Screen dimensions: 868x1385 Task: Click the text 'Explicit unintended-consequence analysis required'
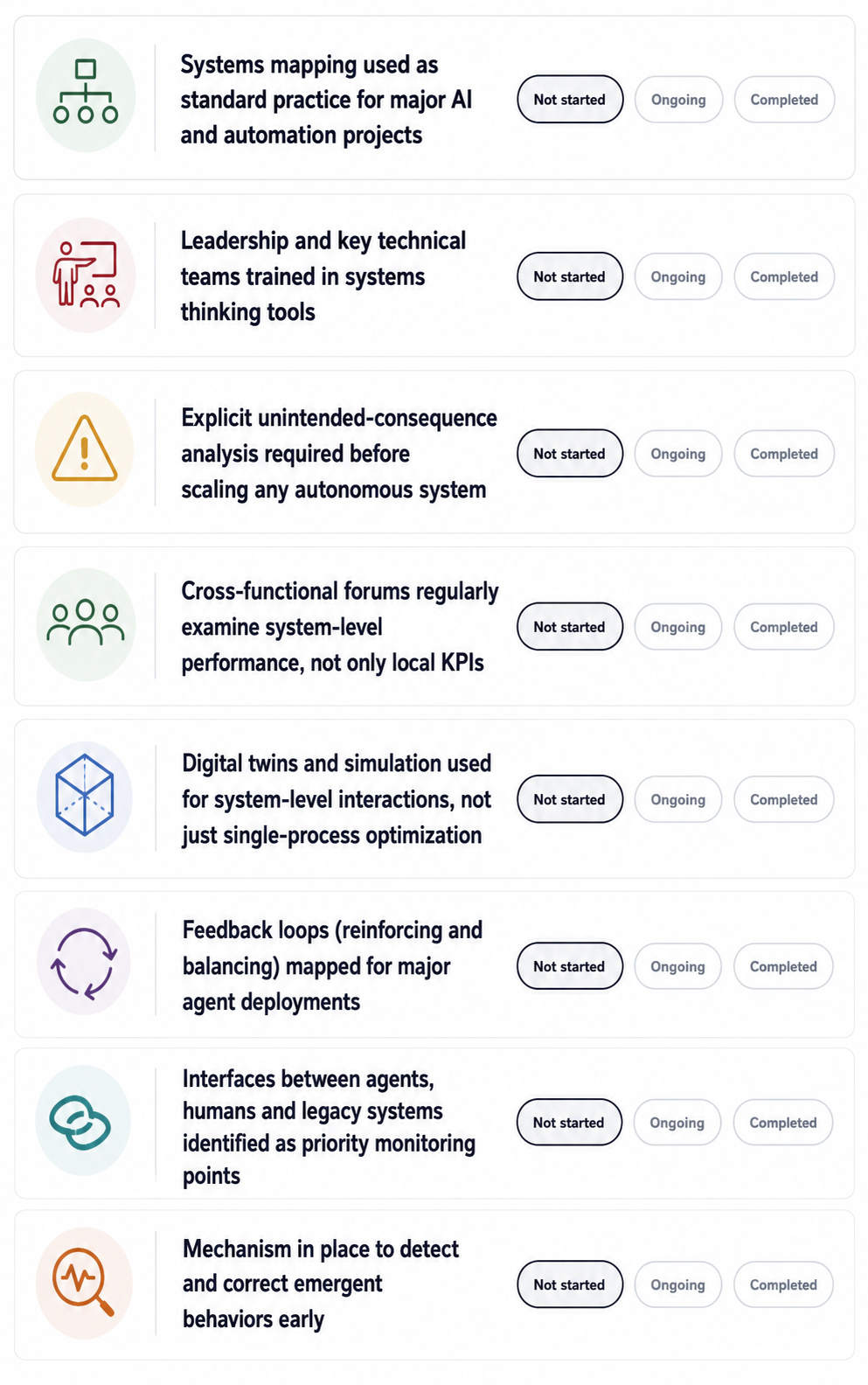339,435
